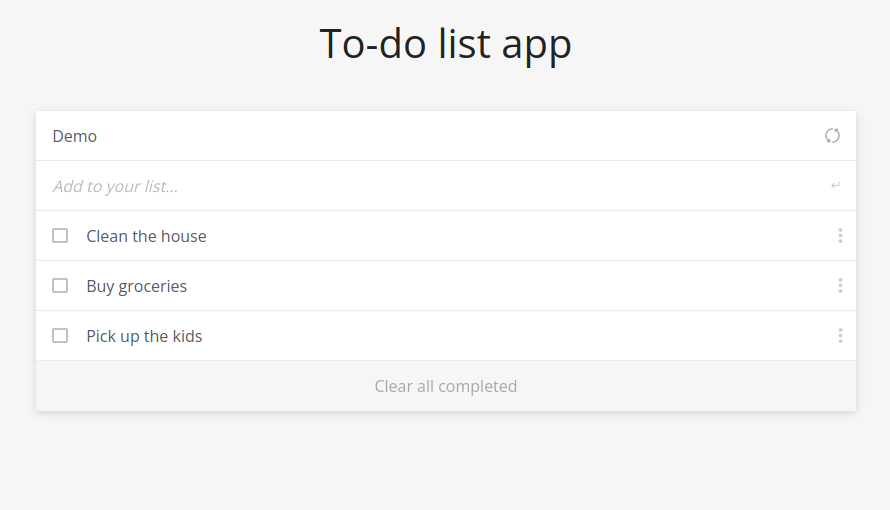Select the Demo list title

75,136
